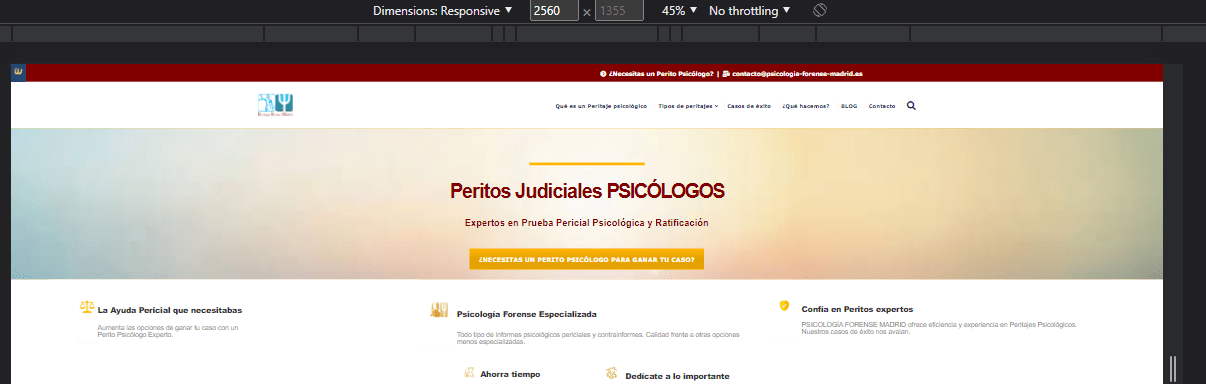1206x384 pixels.
Task: Open the site search magnifier icon
Action: pos(911,105)
